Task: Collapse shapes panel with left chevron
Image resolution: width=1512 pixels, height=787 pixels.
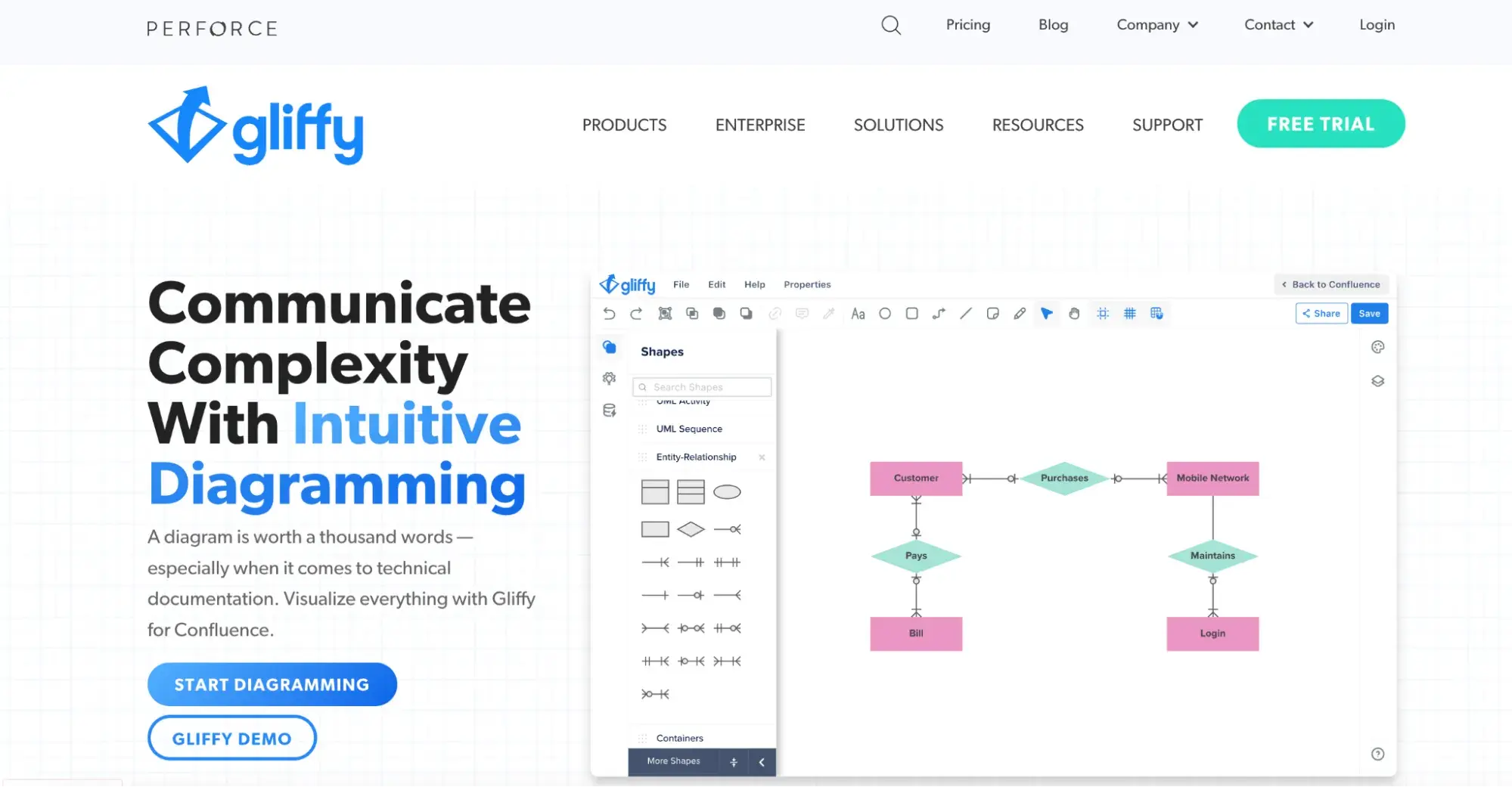Action: point(762,762)
